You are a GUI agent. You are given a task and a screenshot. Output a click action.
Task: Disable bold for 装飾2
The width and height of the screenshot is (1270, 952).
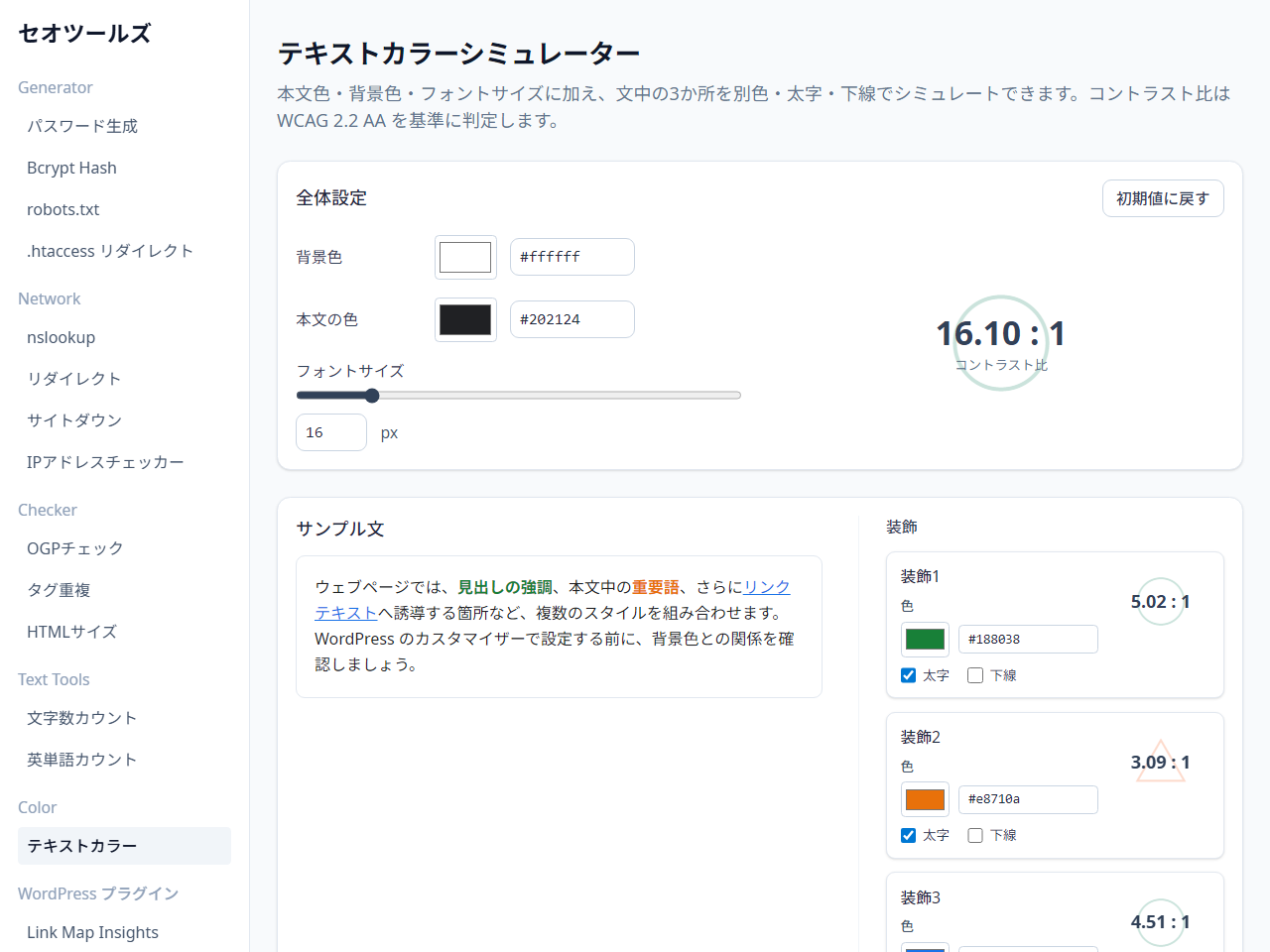[908, 835]
